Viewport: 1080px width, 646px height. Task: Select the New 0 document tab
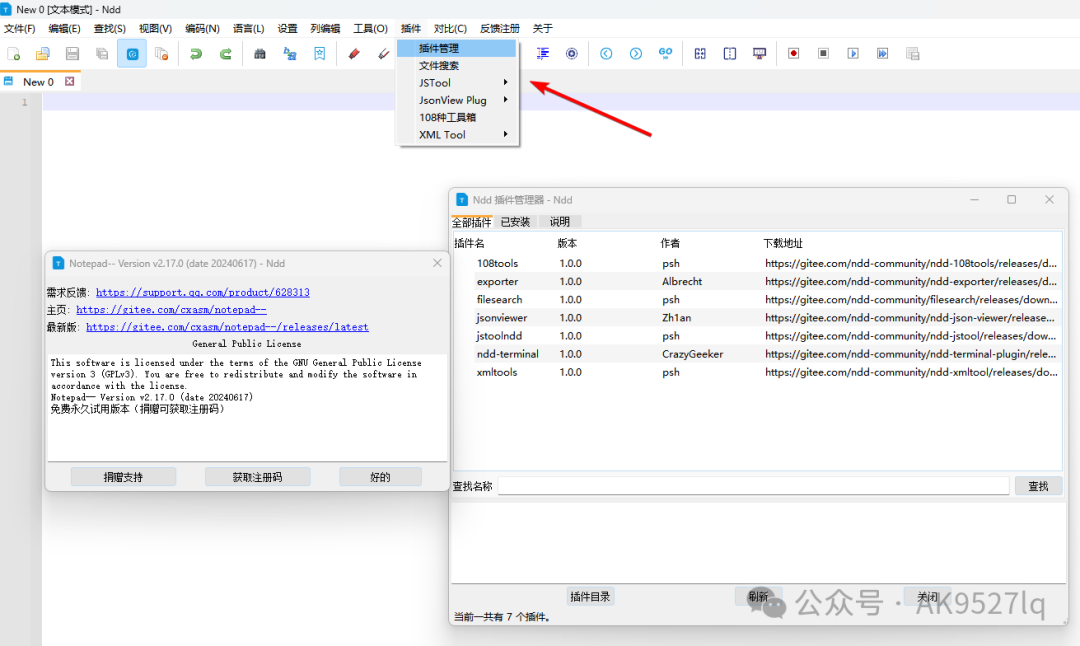click(39, 81)
